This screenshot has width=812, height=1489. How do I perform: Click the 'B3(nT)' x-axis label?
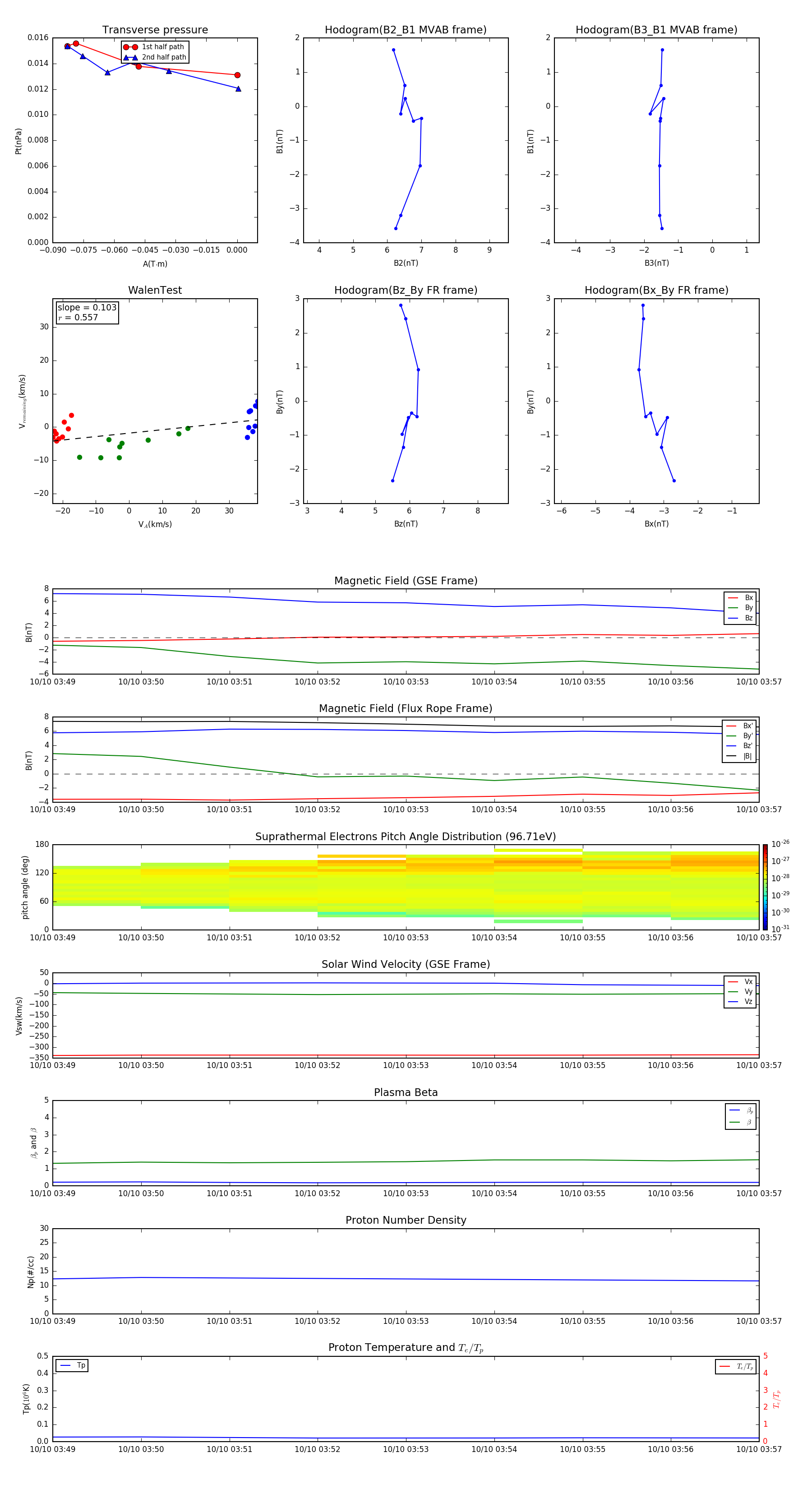coord(656,264)
